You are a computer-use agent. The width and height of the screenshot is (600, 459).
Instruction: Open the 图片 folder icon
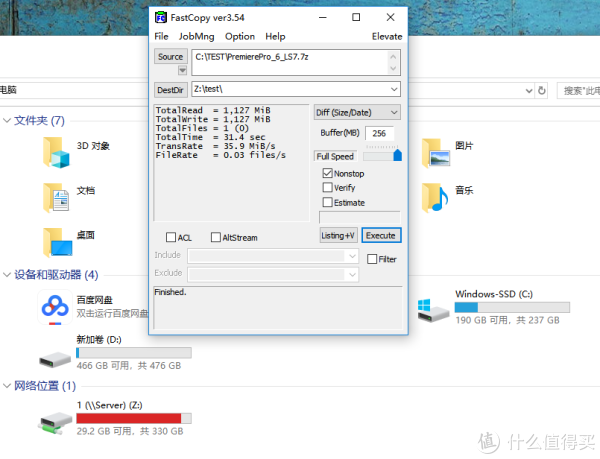(x=435, y=153)
